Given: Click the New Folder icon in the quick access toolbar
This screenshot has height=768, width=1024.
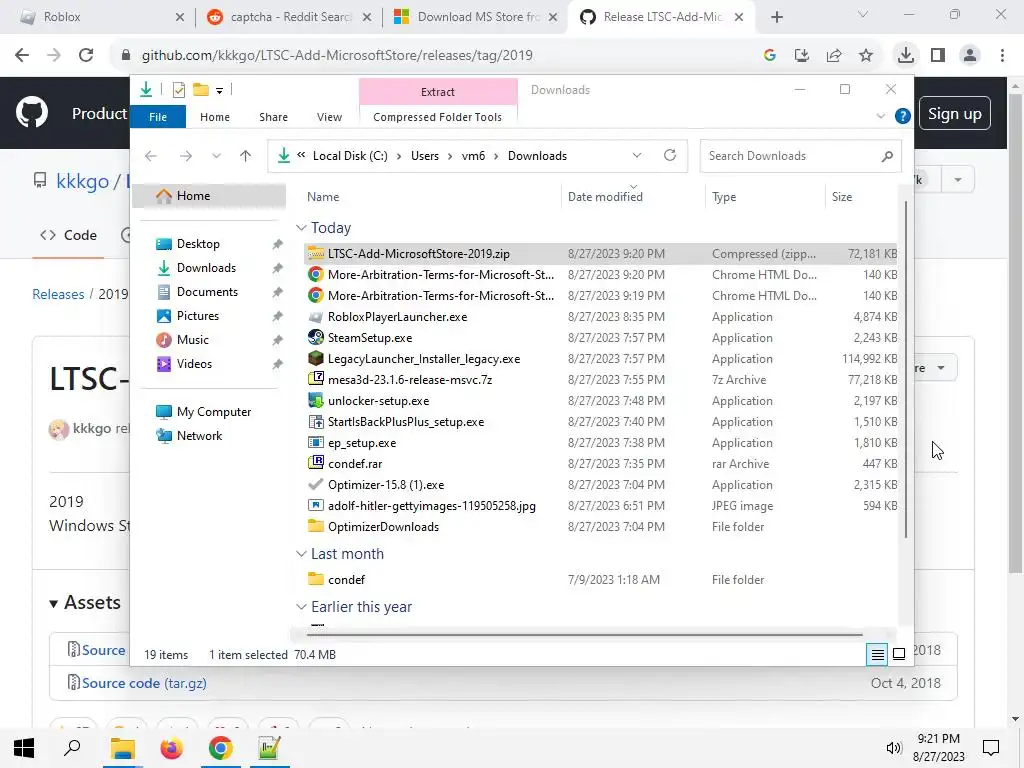Looking at the screenshot, I should click(200, 89).
